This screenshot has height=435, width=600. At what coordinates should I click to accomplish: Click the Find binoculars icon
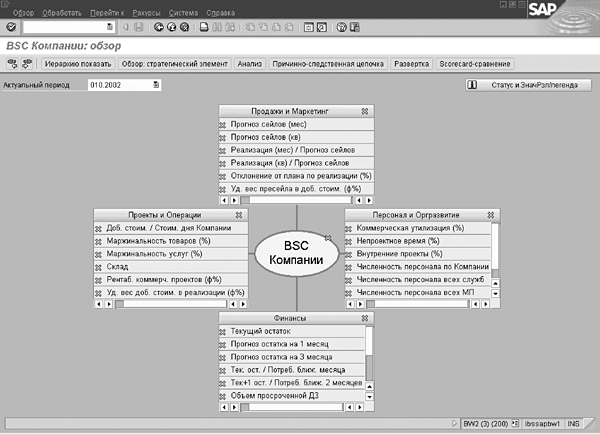(217, 27)
